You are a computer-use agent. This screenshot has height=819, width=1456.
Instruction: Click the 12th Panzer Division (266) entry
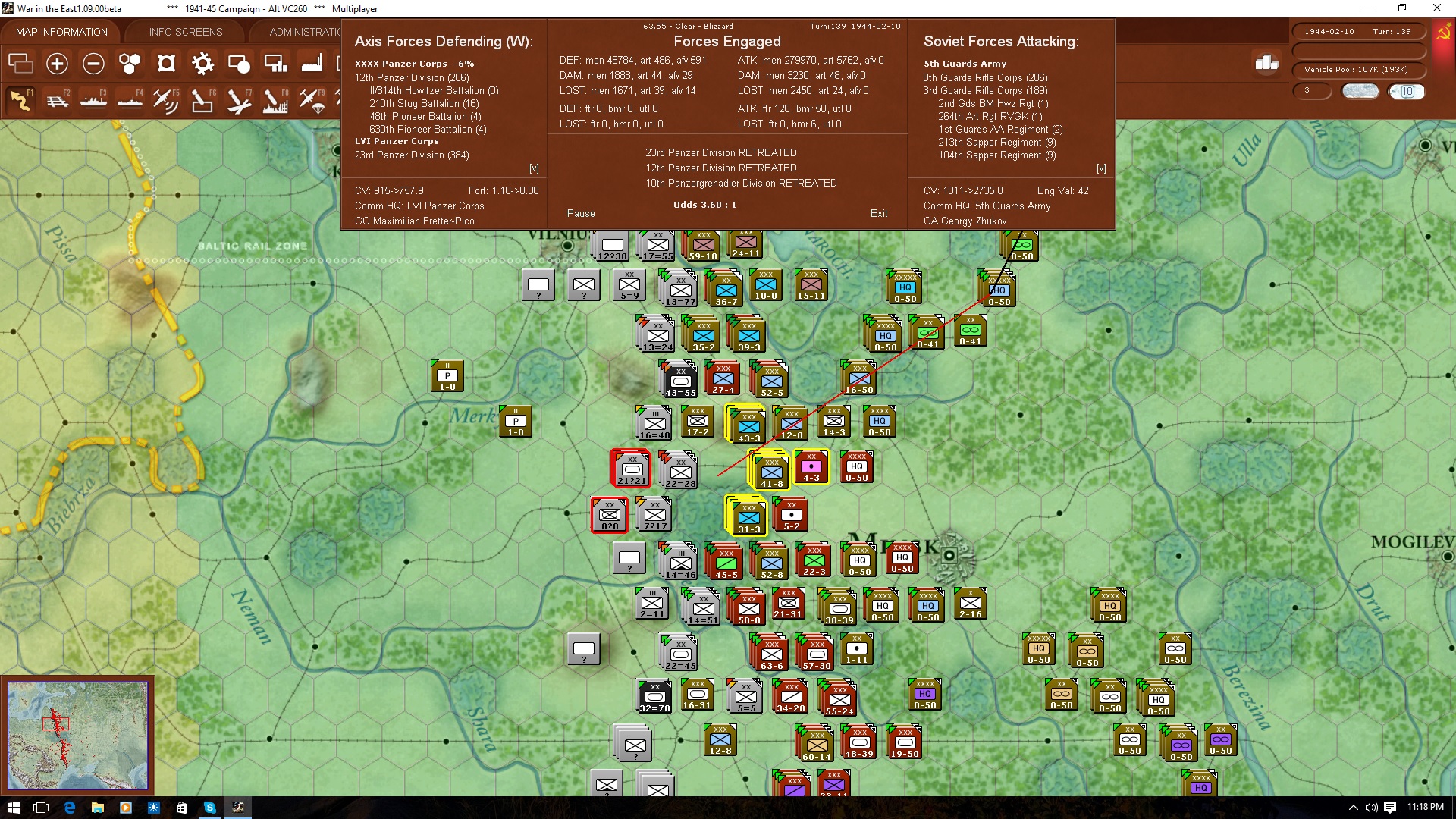point(412,77)
